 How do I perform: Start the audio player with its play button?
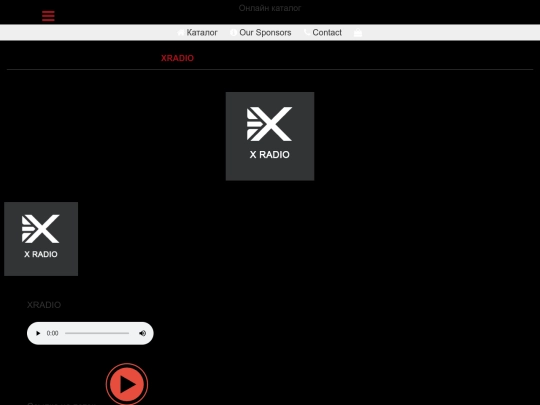click(38, 333)
